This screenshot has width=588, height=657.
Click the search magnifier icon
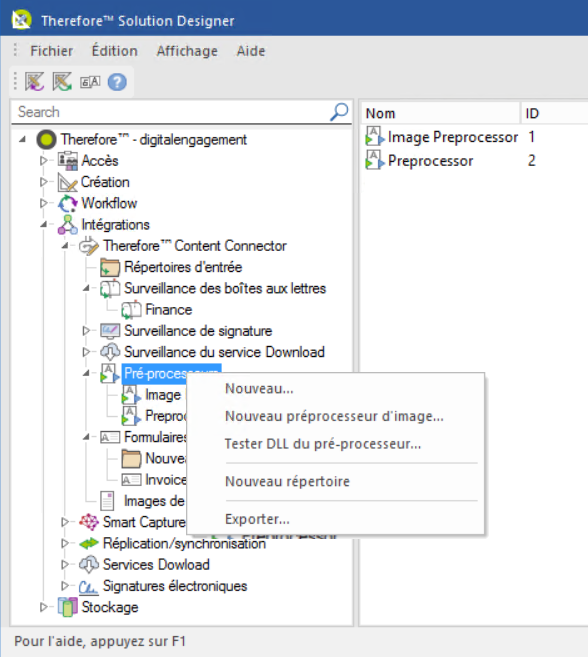click(x=339, y=112)
